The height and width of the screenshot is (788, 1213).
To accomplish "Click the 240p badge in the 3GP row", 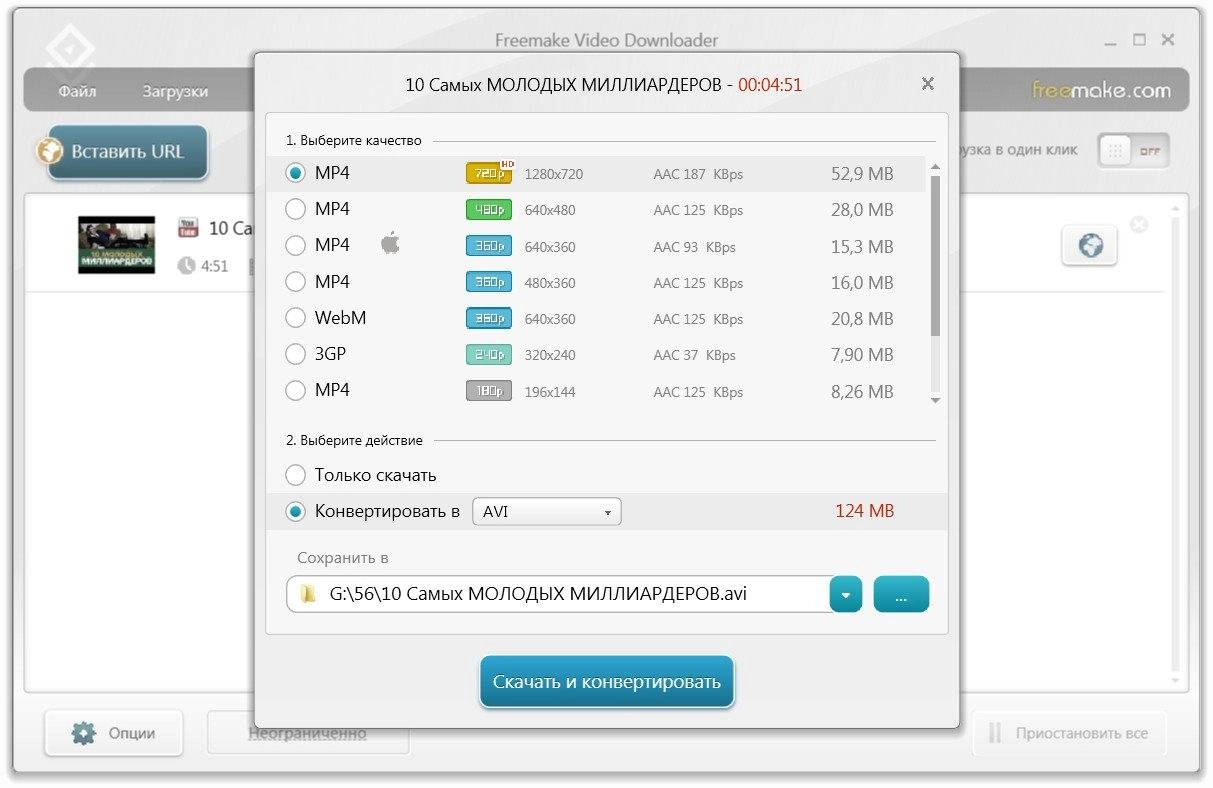I will [x=489, y=354].
